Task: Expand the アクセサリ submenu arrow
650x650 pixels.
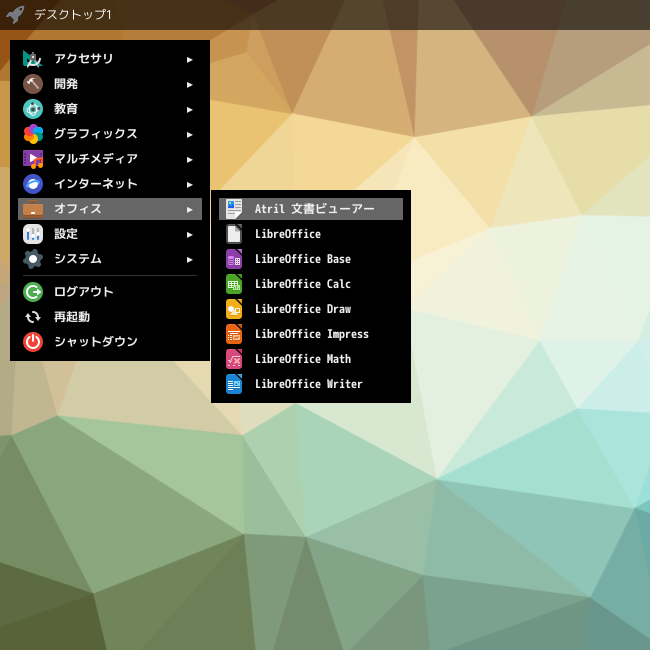Action: (x=189, y=60)
